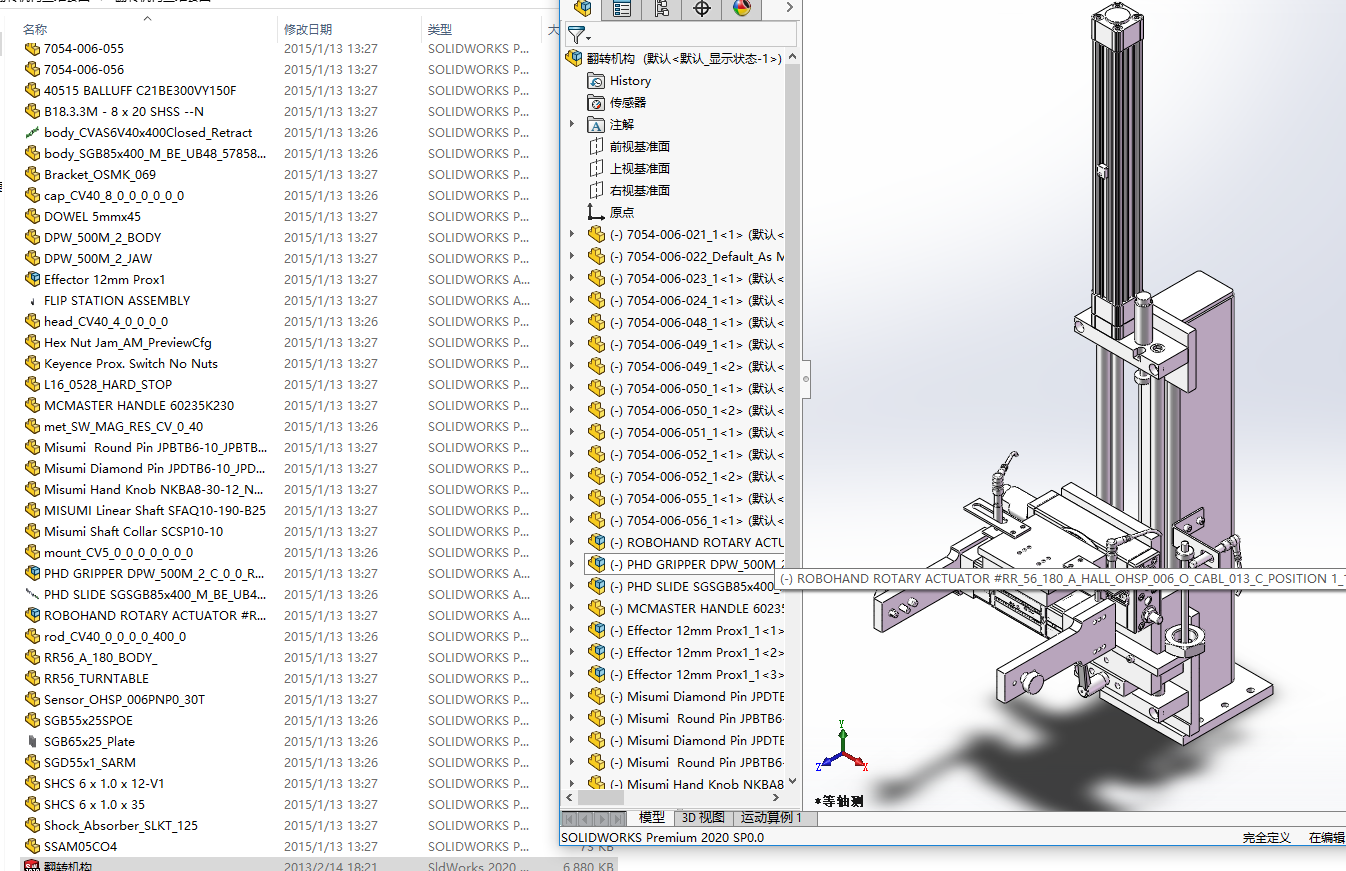Select the Shock_Absorber_SLKT_125 file
The width and height of the screenshot is (1346, 871).
[121, 826]
